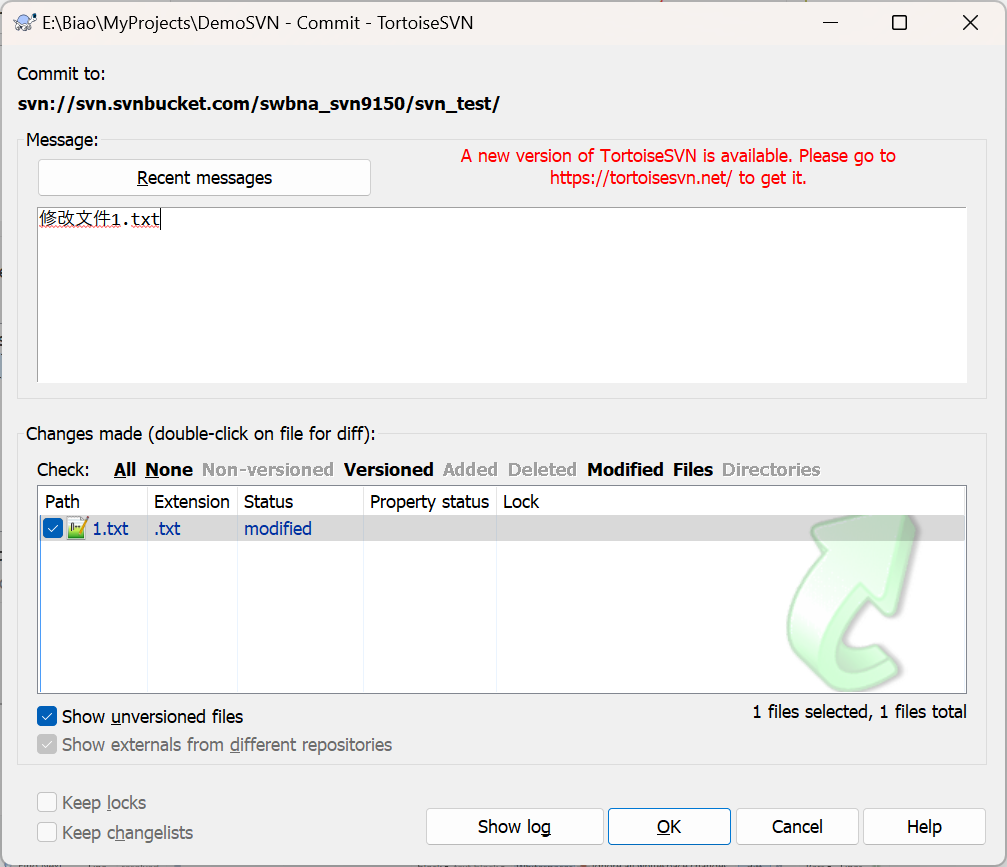Cancel the commit dialog
The image size is (1007, 867).
[797, 827]
